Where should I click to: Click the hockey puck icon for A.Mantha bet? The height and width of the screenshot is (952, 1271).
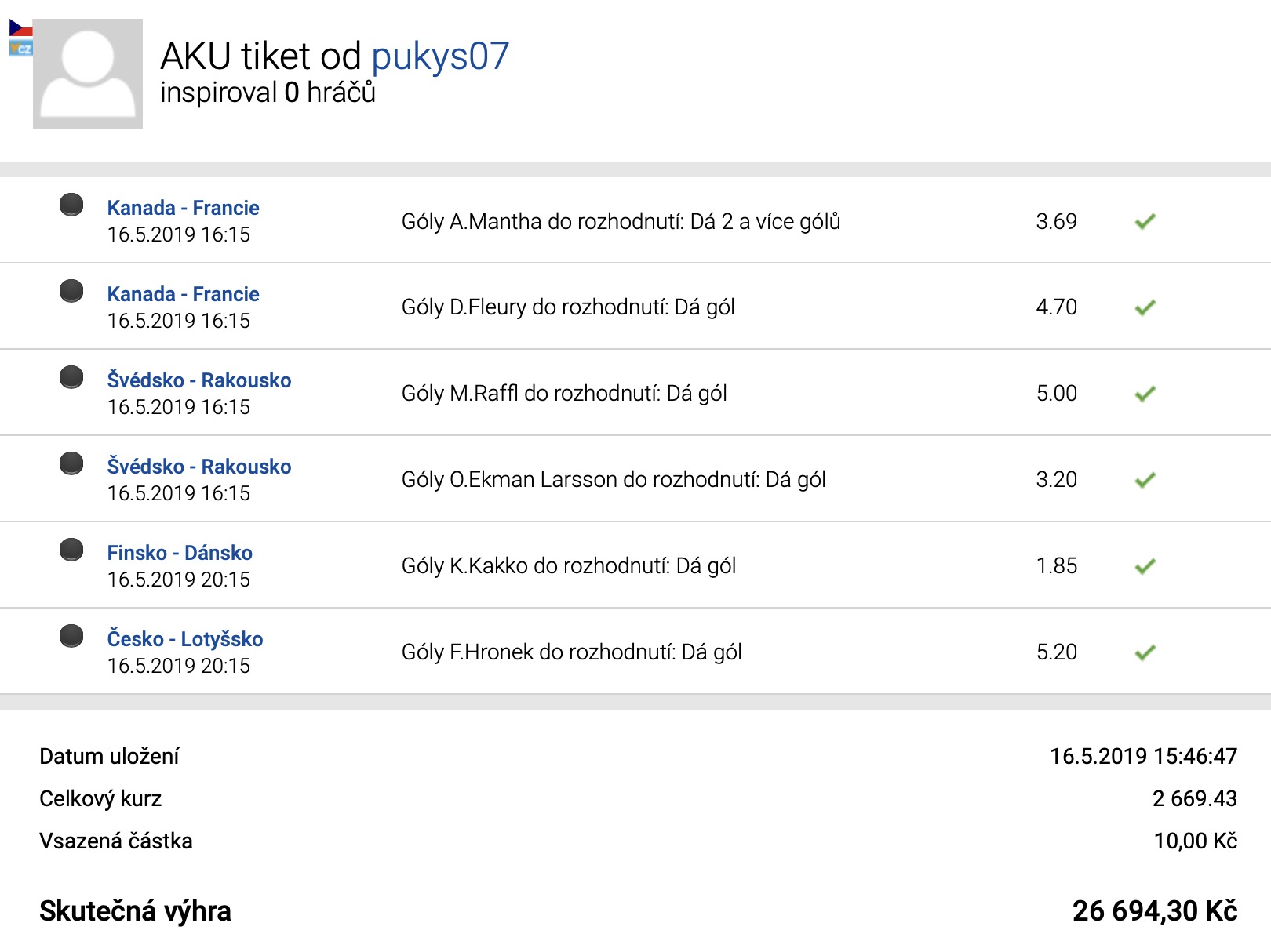coord(71,205)
